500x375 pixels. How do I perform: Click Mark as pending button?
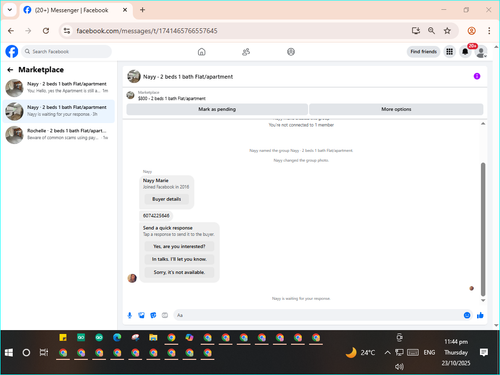click(217, 109)
